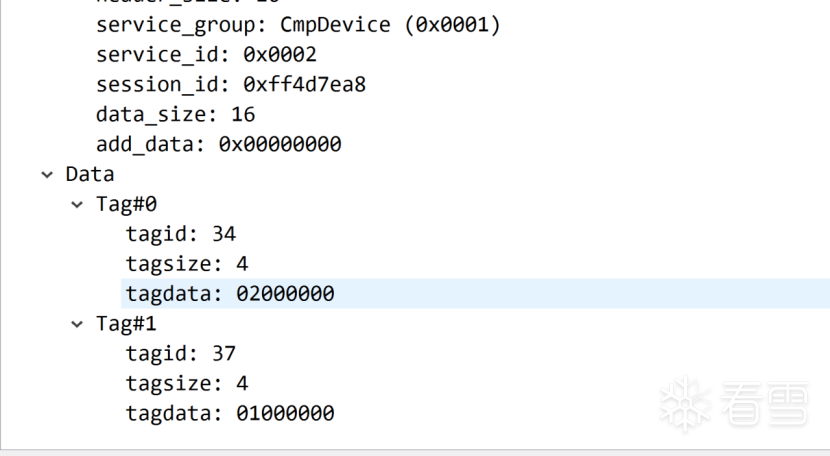The width and height of the screenshot is (830, 456).
Task: Click the tagid: 34 field
Action: pos(180,235)
